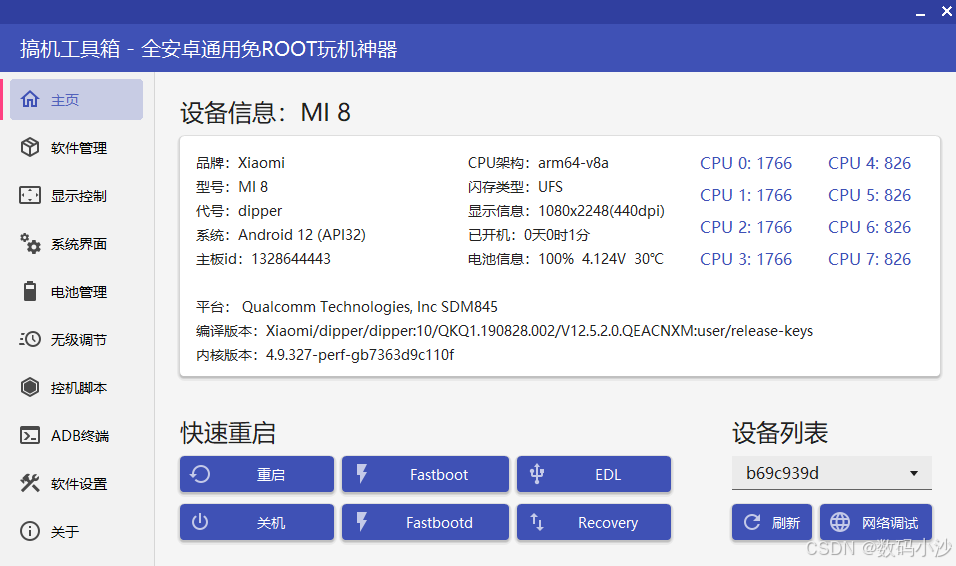Click the 平台 Qualcomm SDM845 text

pyautogui.click(x=347, y=307)
